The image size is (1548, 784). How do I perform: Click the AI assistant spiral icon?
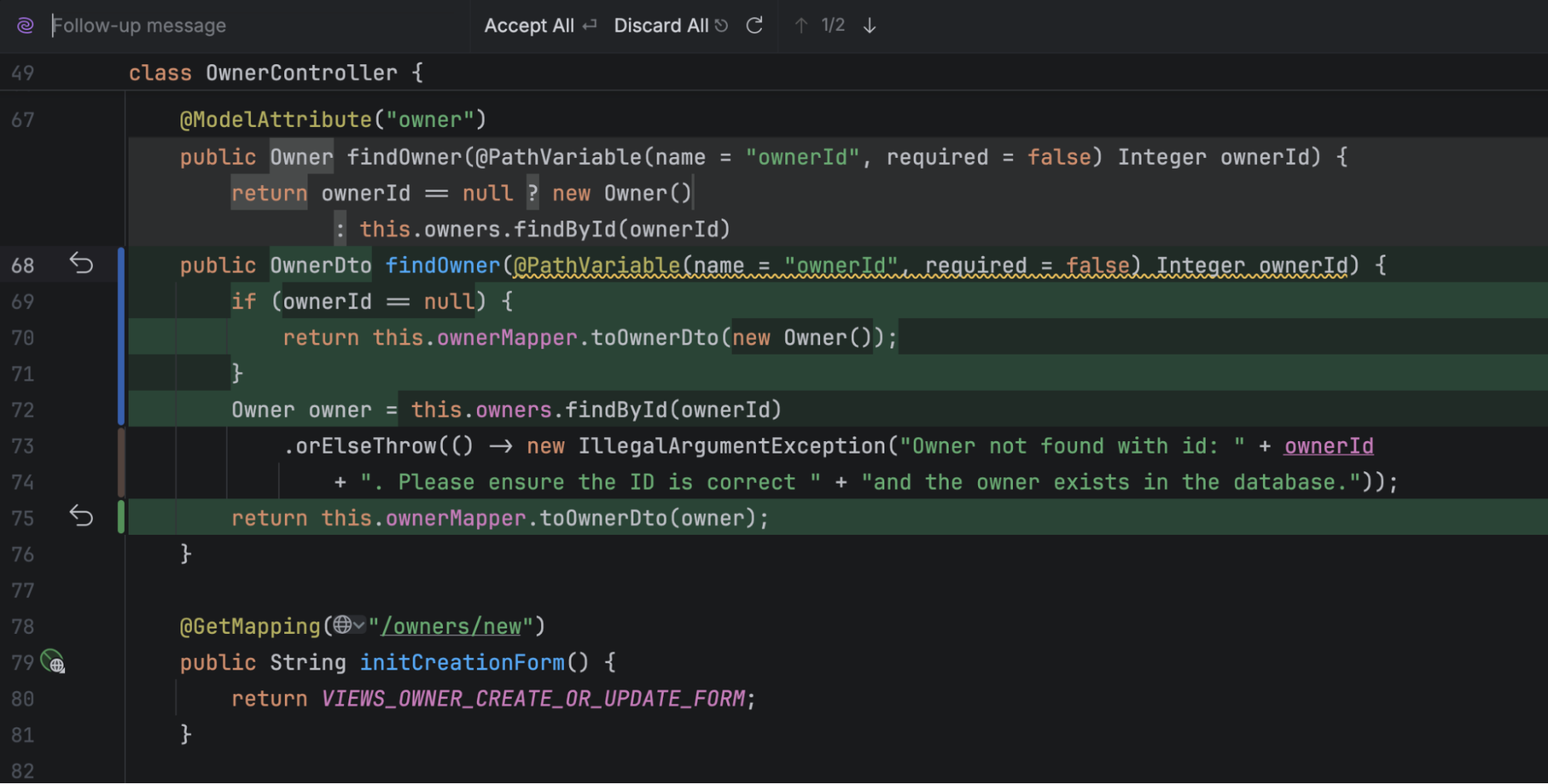[26, 26]
